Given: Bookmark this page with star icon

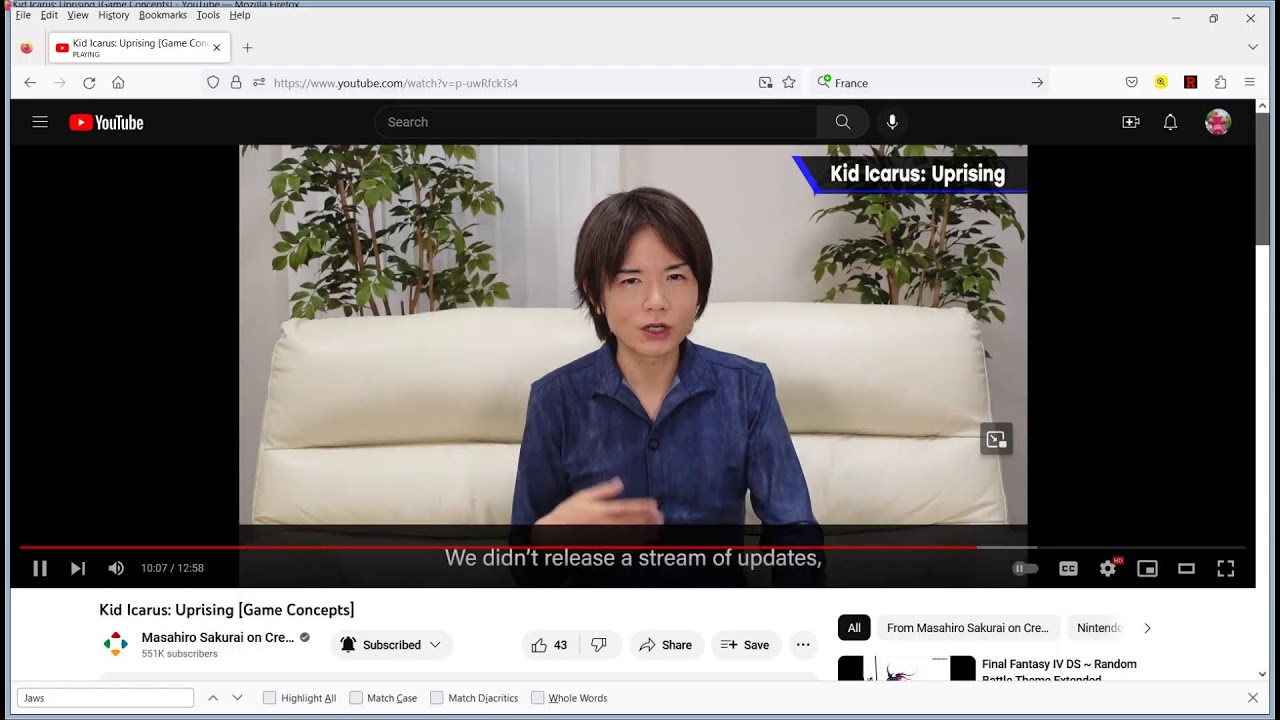Looking at the screenshot, I should pos(789,83).
